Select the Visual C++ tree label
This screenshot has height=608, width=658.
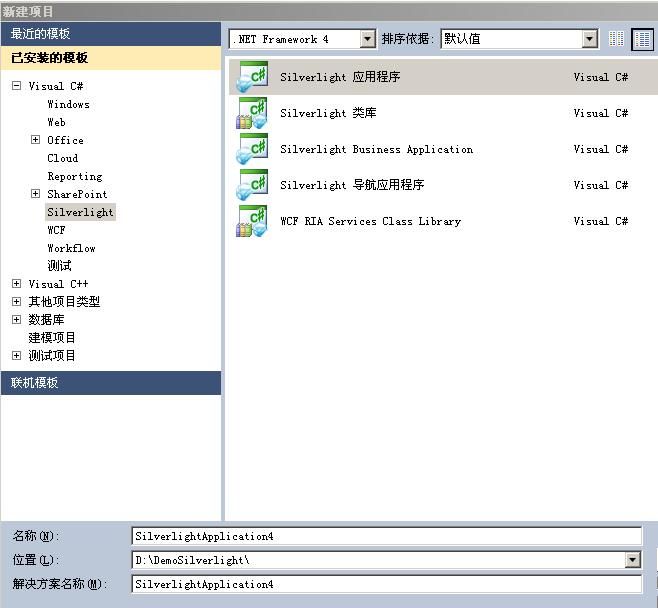click(58, 284)
